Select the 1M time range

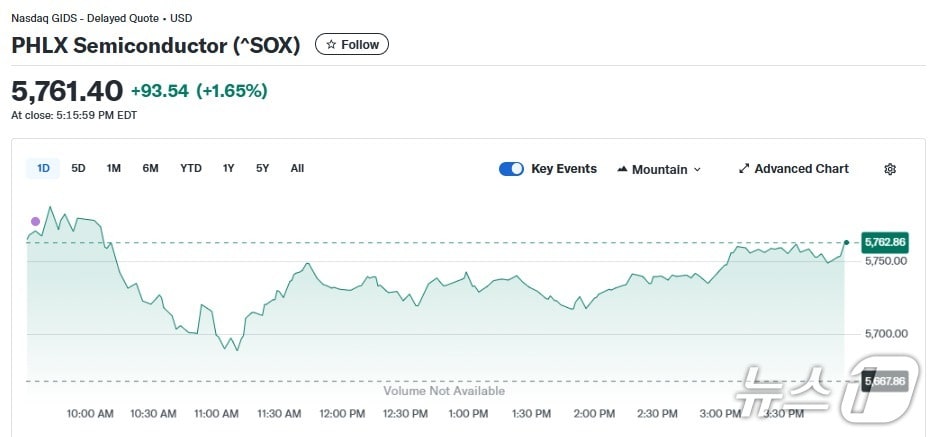pyautogui.click(x=114, y=168)
